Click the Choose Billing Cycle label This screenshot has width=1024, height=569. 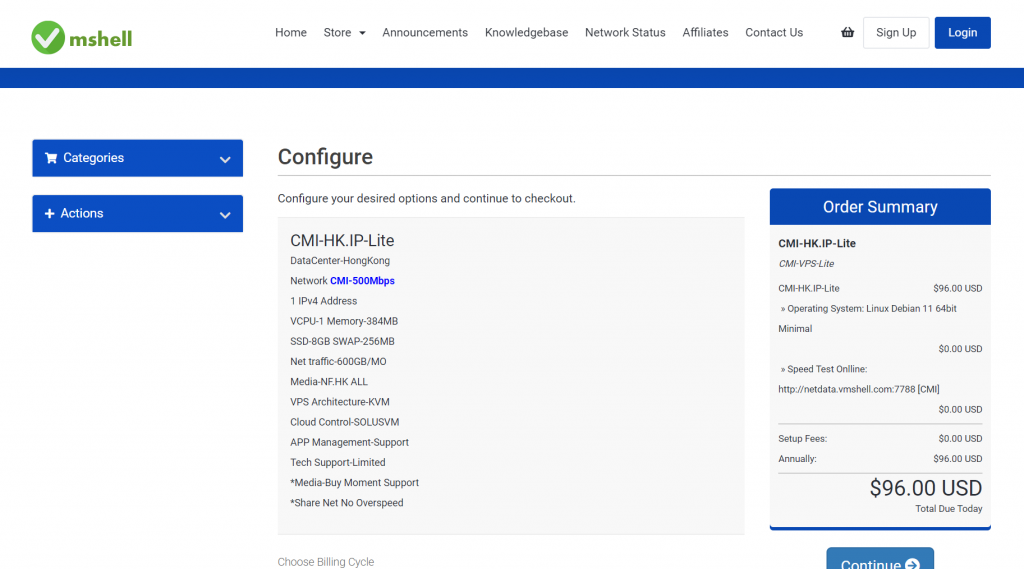tap(326, 562)
